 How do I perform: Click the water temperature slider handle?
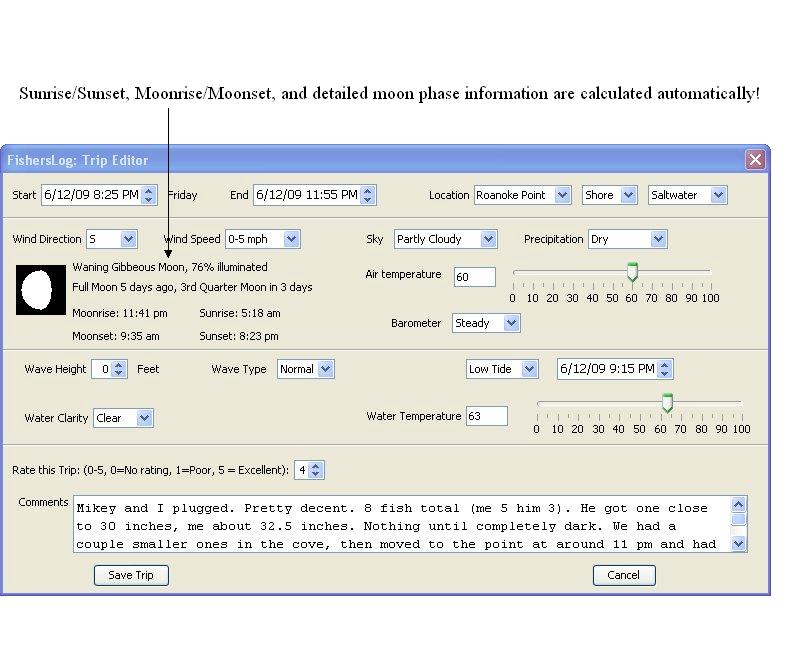coord(667,403)
